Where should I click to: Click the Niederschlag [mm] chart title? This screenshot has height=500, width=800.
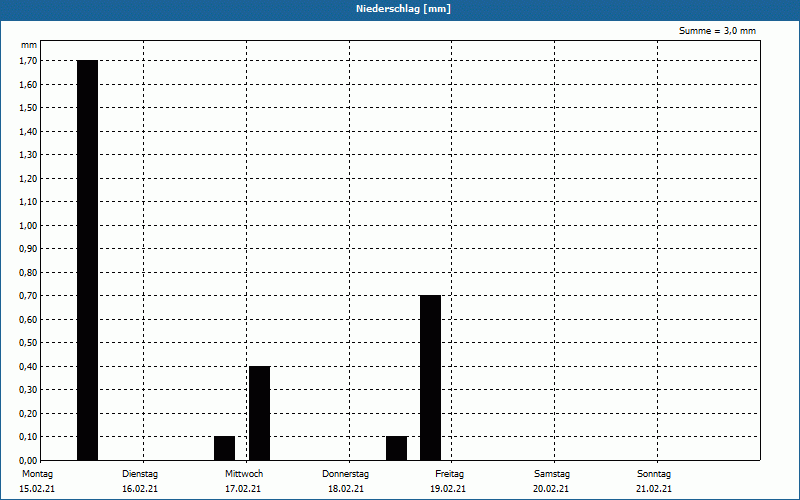[x=403, y=9]
